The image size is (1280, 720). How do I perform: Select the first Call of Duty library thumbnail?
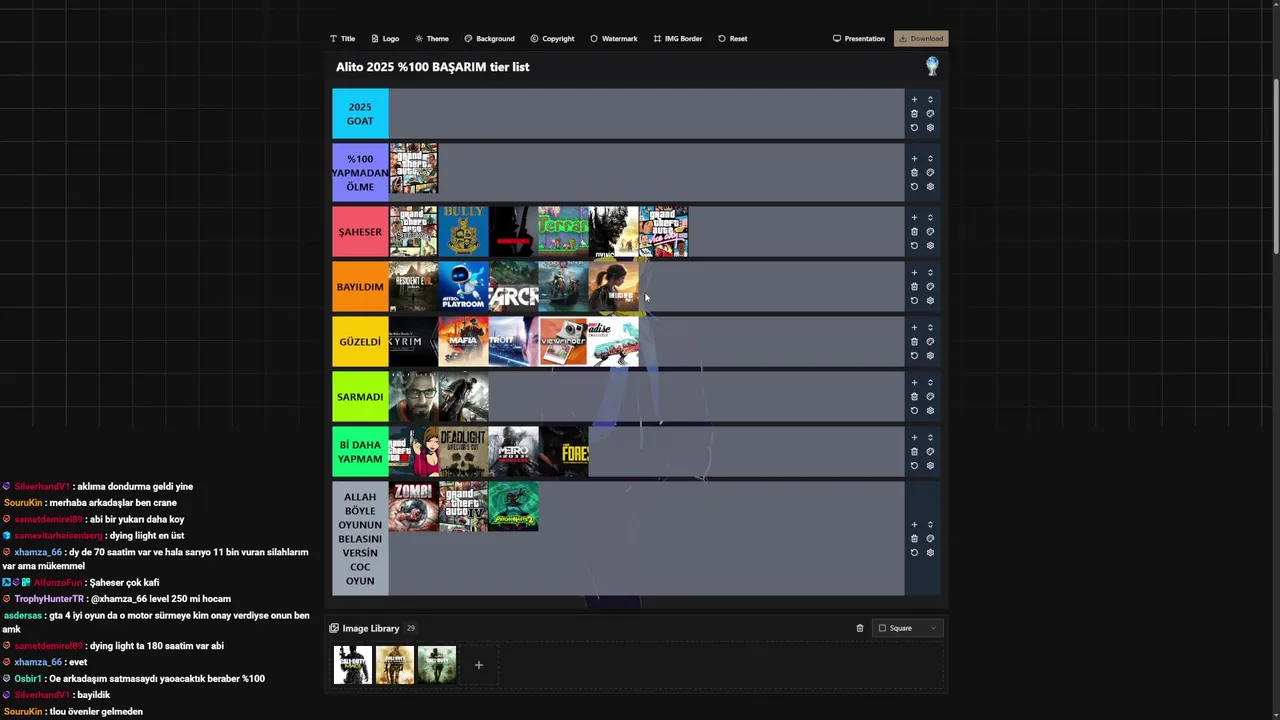coord(353,665)
